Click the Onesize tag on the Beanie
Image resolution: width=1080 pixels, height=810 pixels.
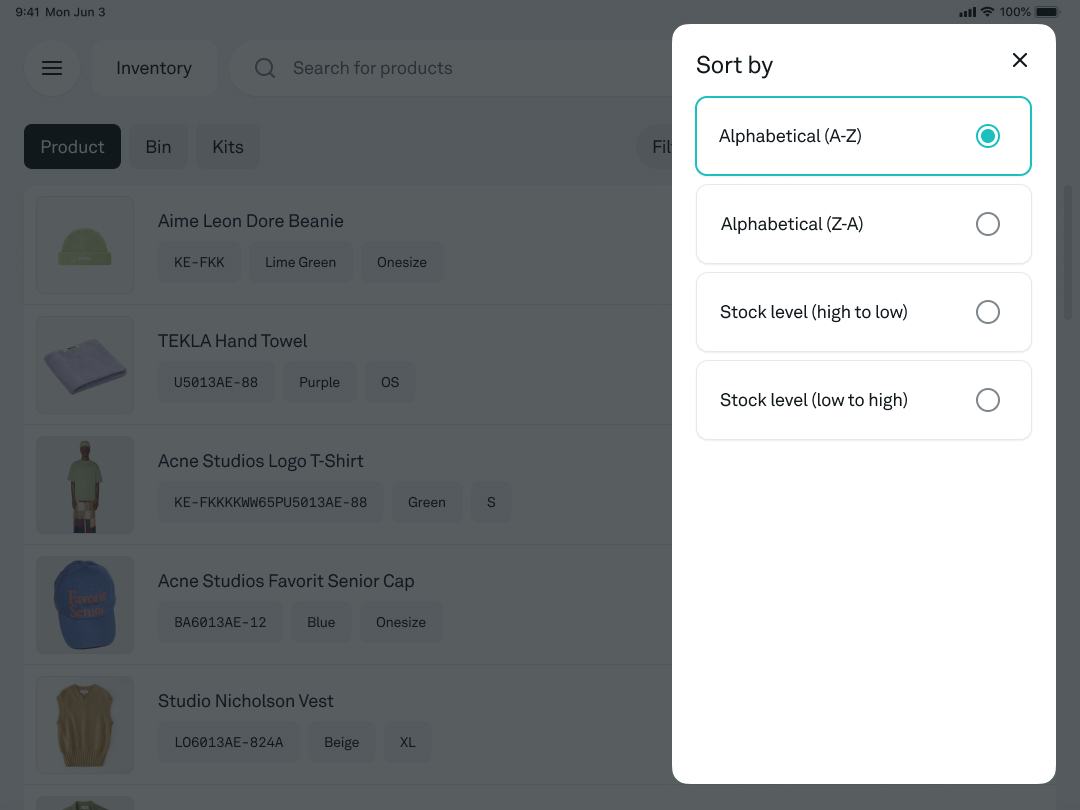click(402, 262)
